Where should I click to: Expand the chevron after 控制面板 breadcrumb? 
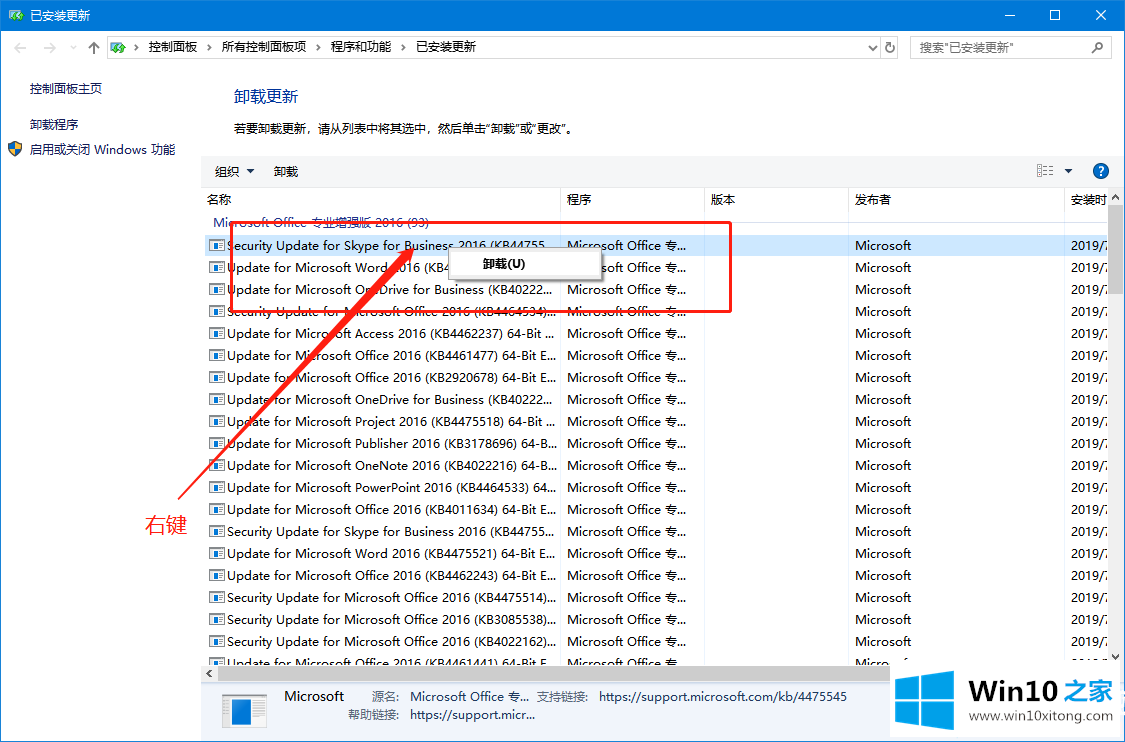click(209, 47)
